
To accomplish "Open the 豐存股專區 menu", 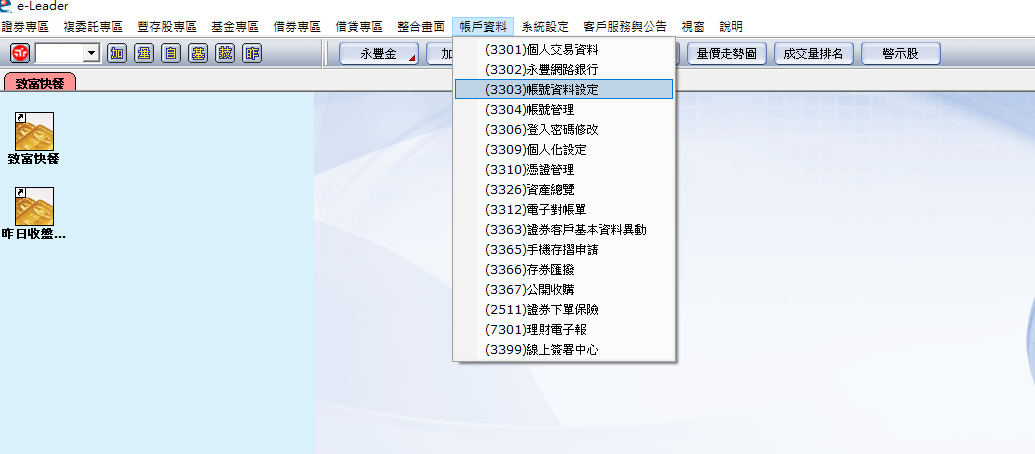I will tap(167, 27).
